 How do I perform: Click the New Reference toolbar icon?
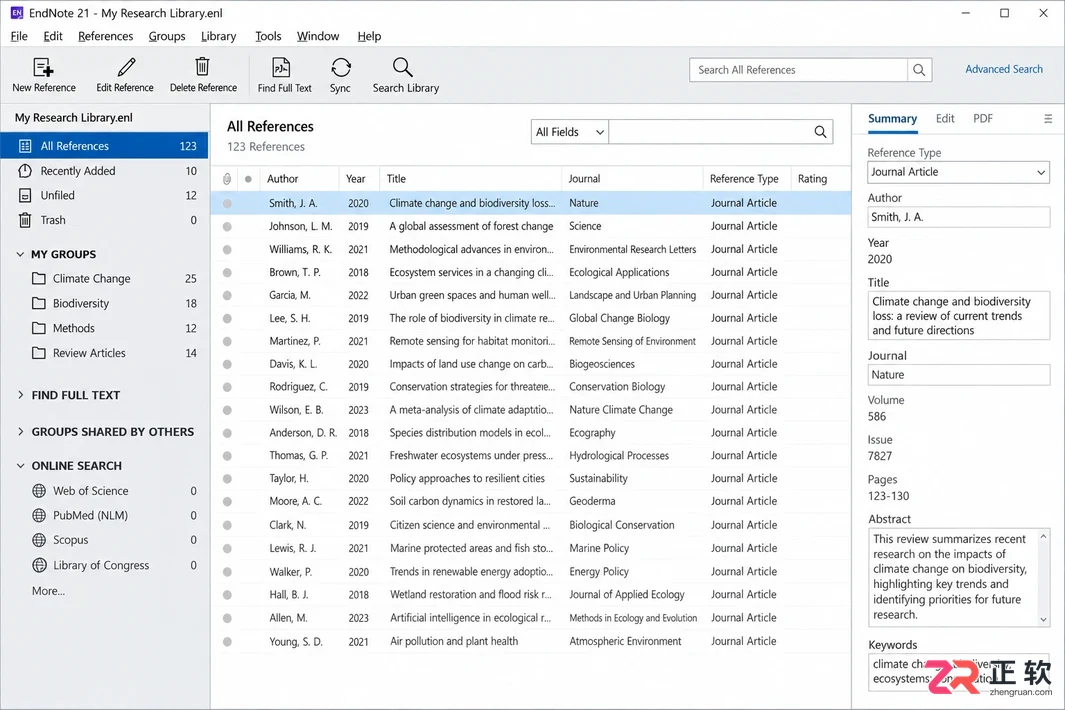(x=43, y=67)
